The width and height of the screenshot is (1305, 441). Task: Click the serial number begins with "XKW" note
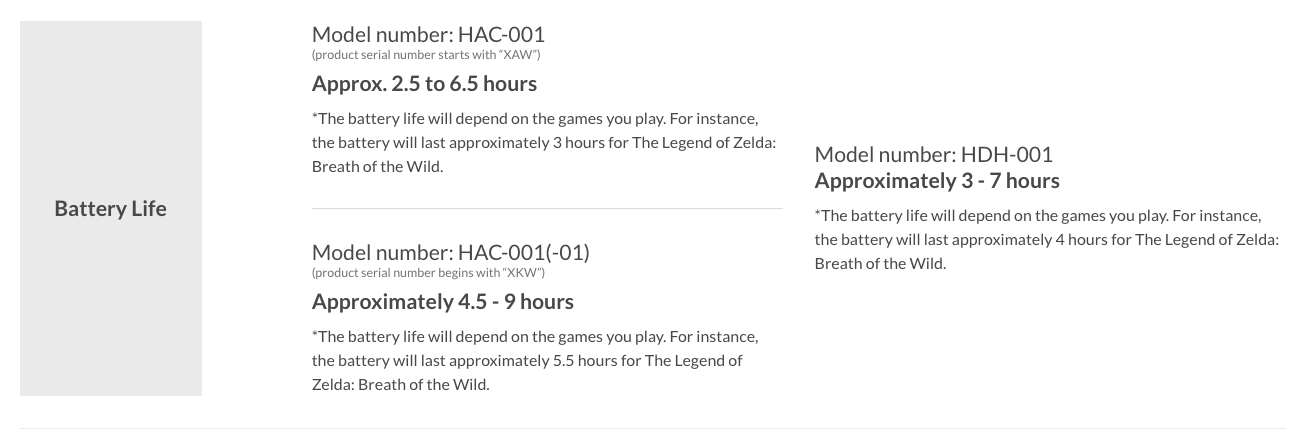[428, 273]
